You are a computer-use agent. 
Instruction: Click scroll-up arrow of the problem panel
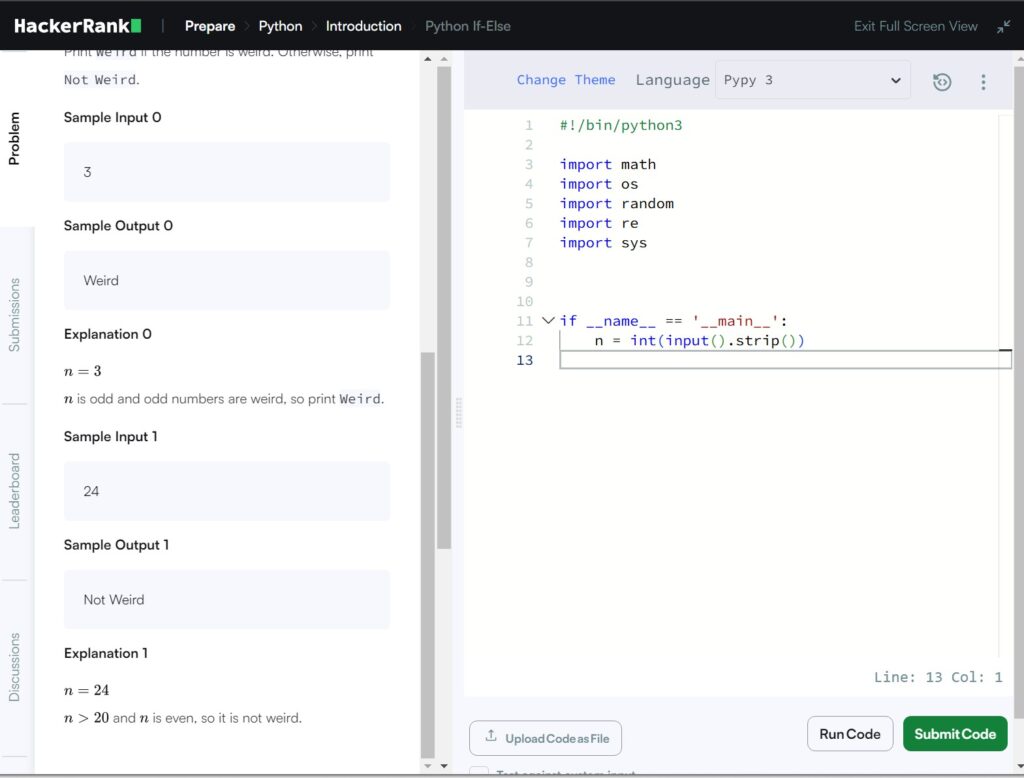pos(429,59)
